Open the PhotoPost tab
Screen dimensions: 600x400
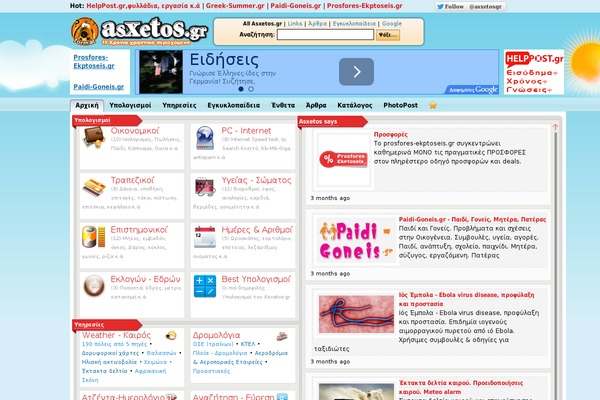tap(401, 105)
